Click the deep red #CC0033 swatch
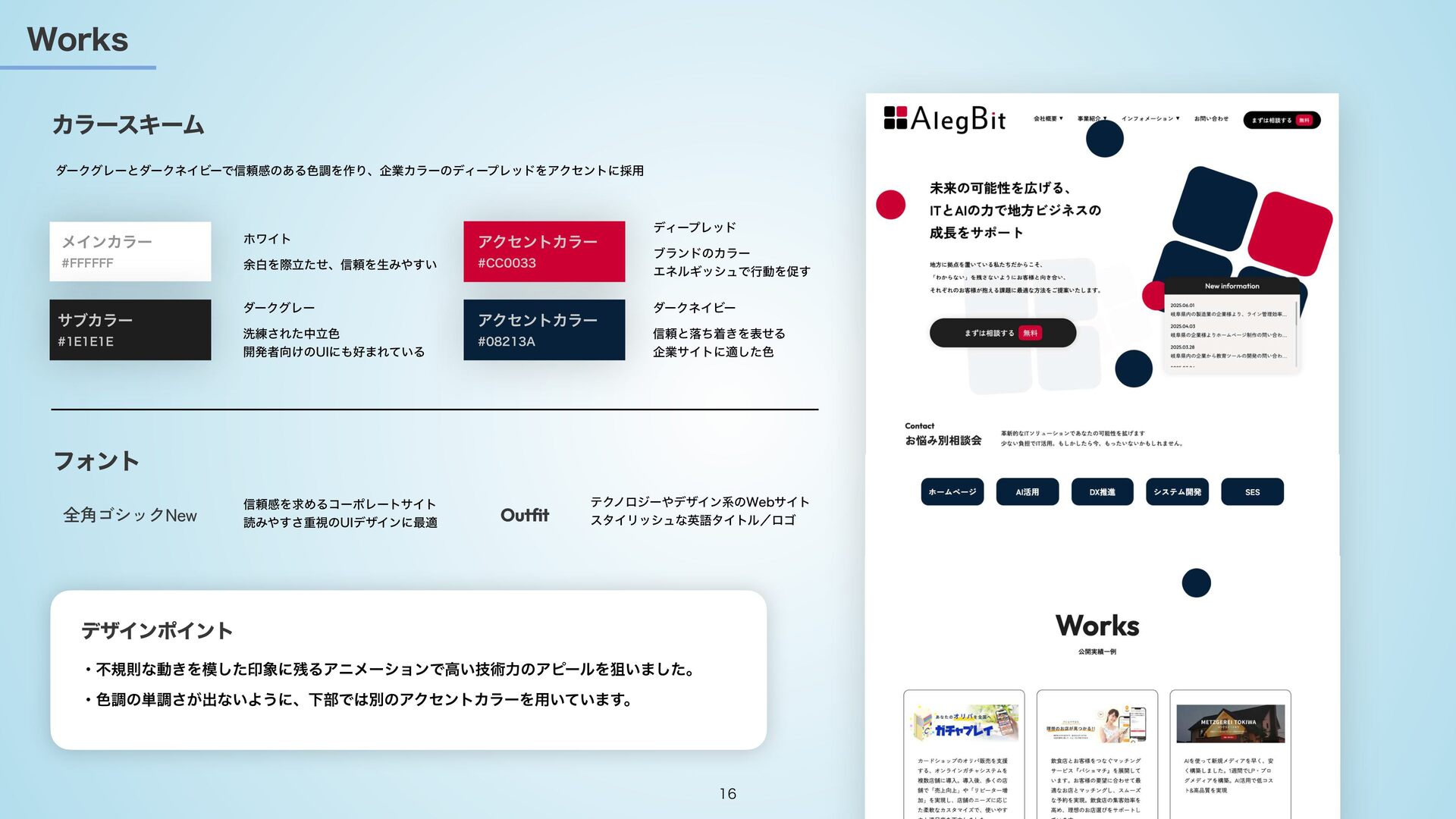 (x=544, y=252)
